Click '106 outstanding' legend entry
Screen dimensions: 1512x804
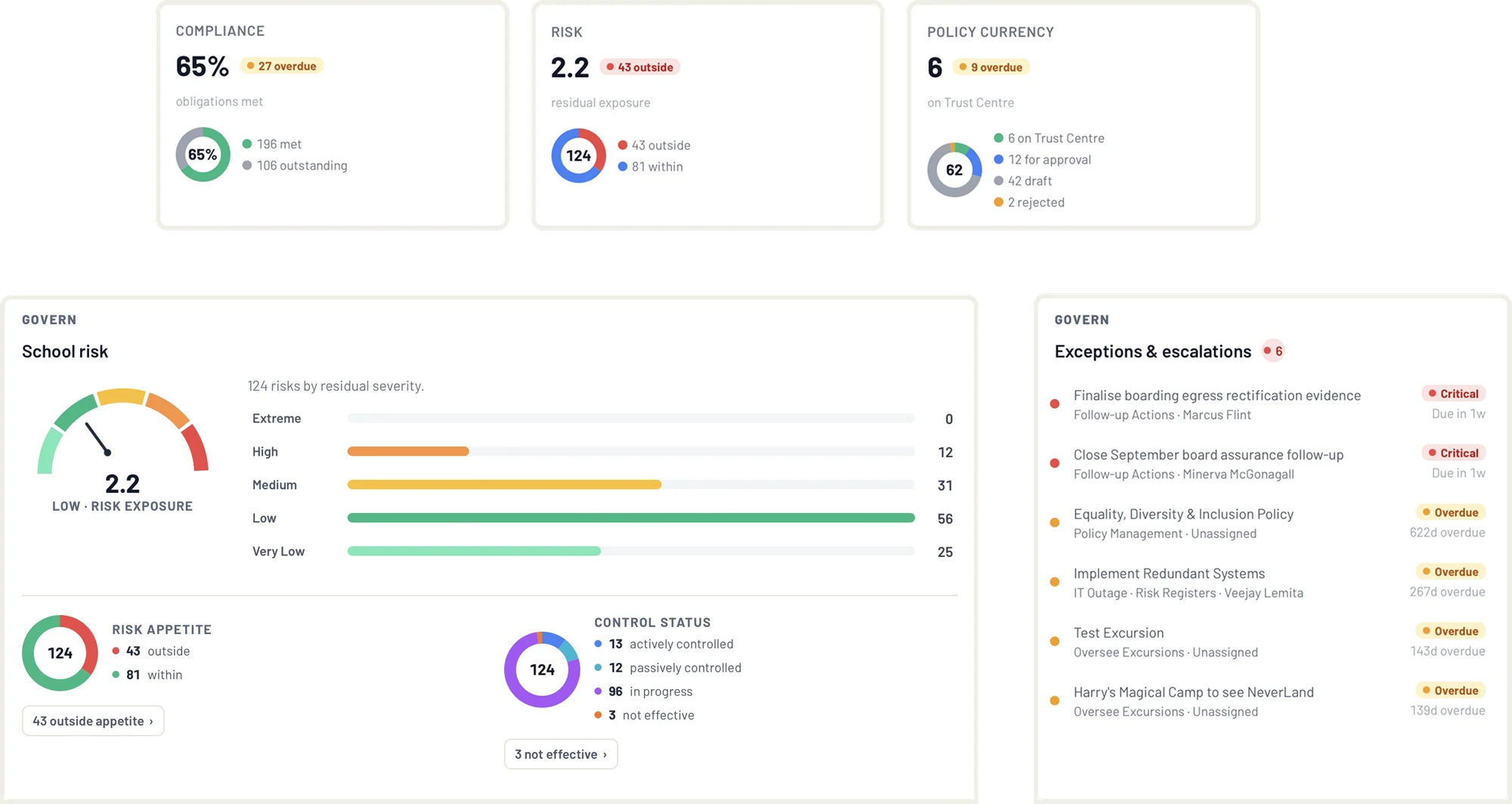(295, 165)
